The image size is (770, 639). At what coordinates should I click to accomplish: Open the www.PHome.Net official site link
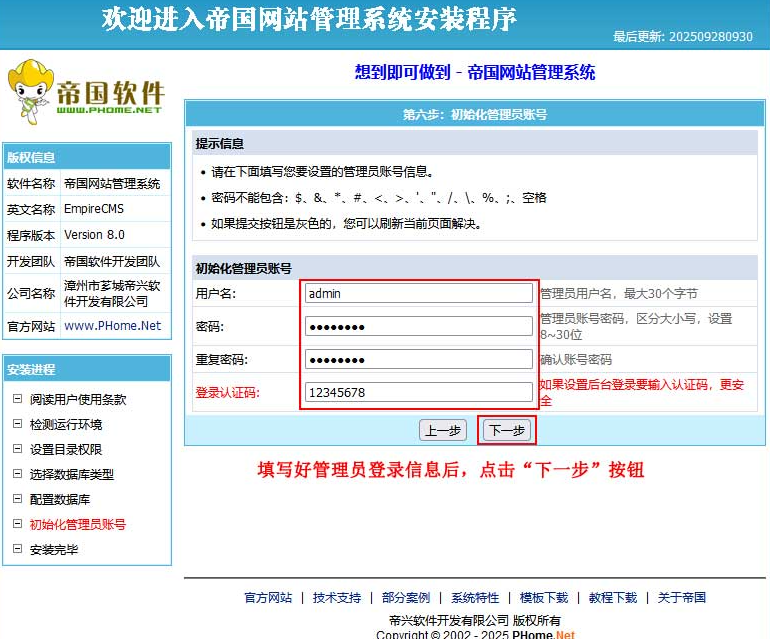coord(112,325)
